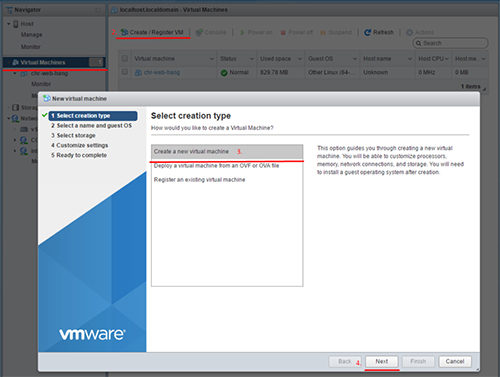Click the Other Linux guest OS cell
The image size is (500, 377).
[332, 72]
